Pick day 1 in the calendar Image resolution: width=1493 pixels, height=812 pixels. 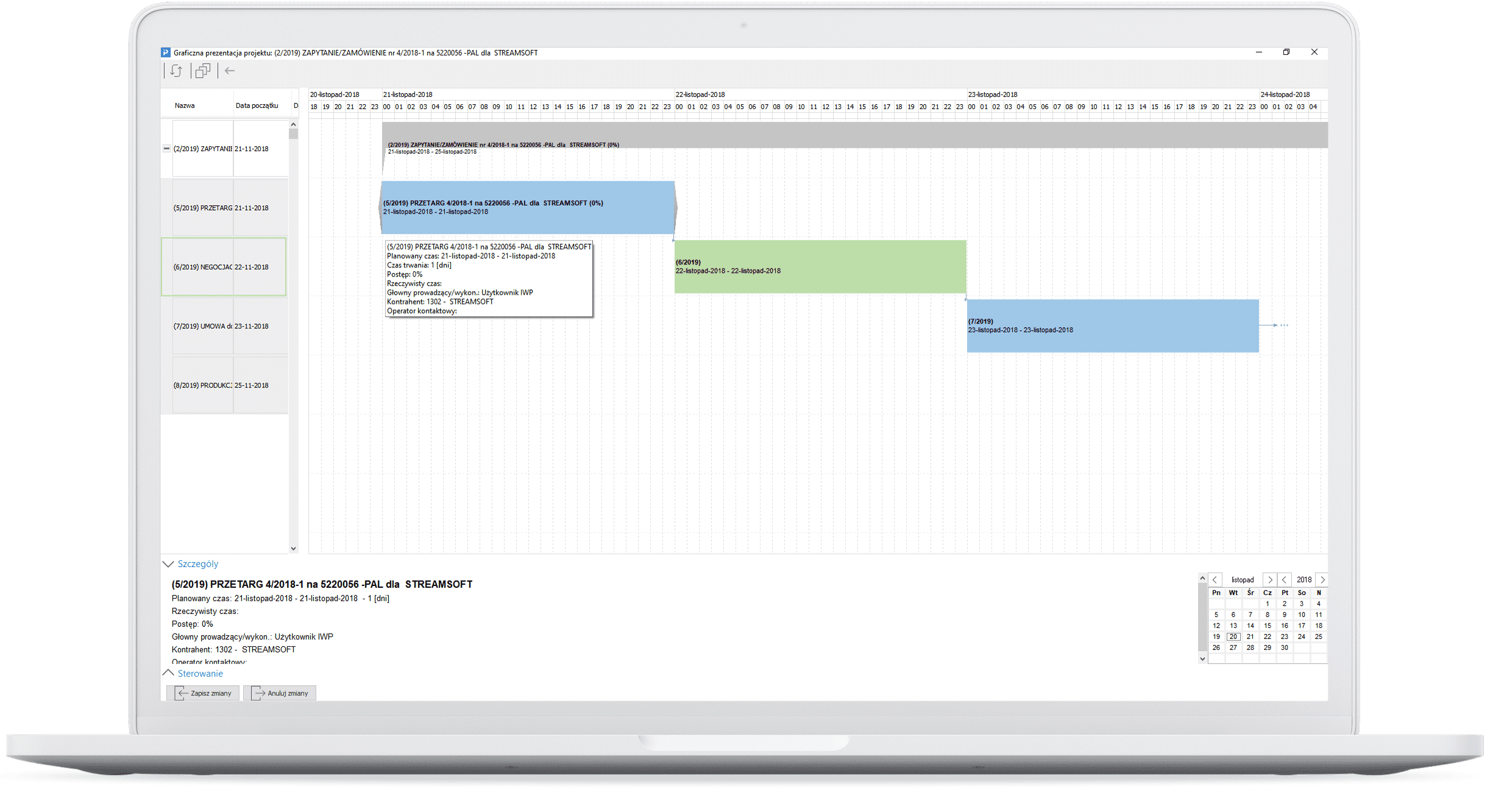point(1268,604)
